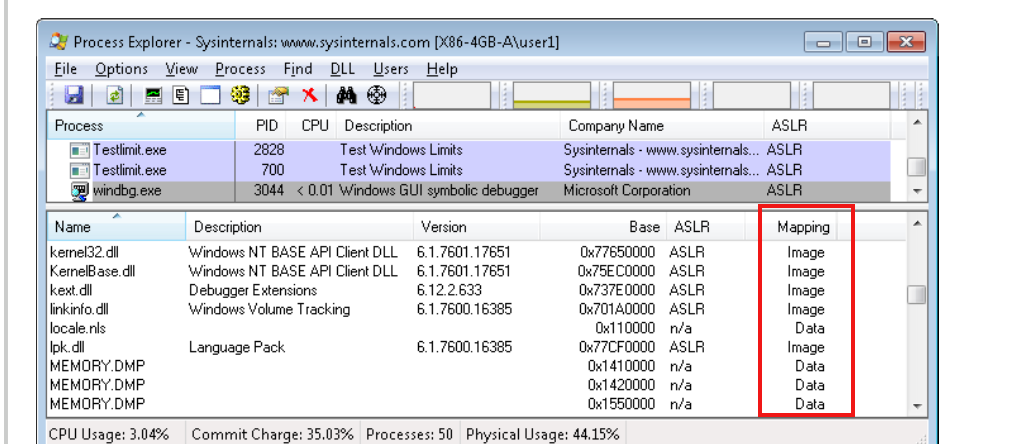Click the Debugger Extensions description cell

[253, 290]
